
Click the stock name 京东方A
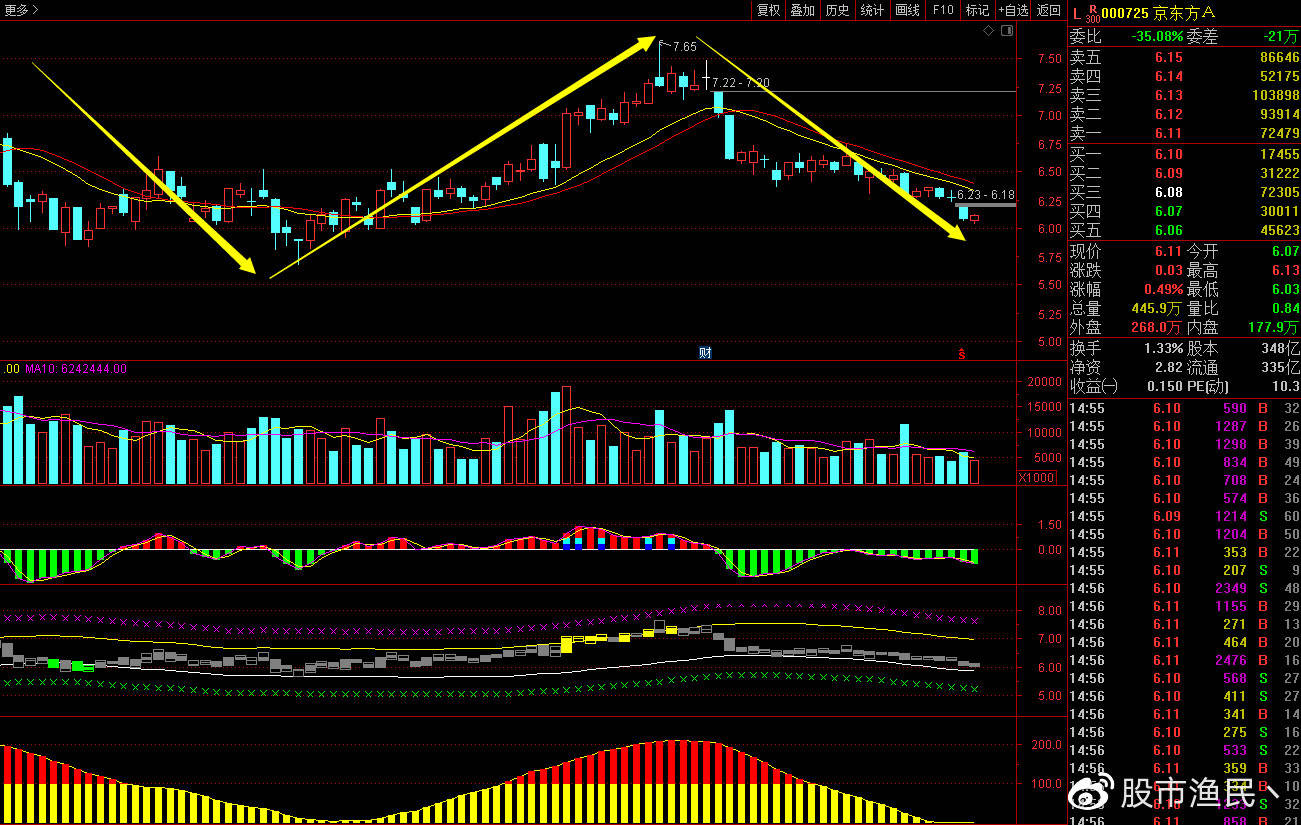1185,13
